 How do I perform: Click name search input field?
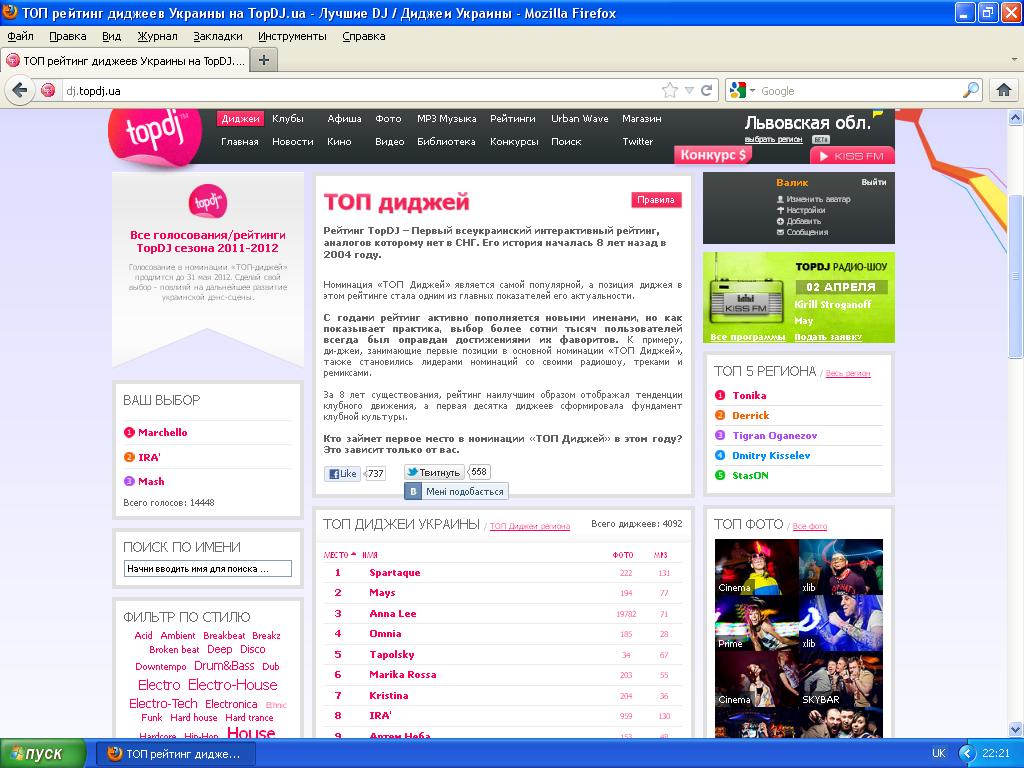[x=208, y=569]
